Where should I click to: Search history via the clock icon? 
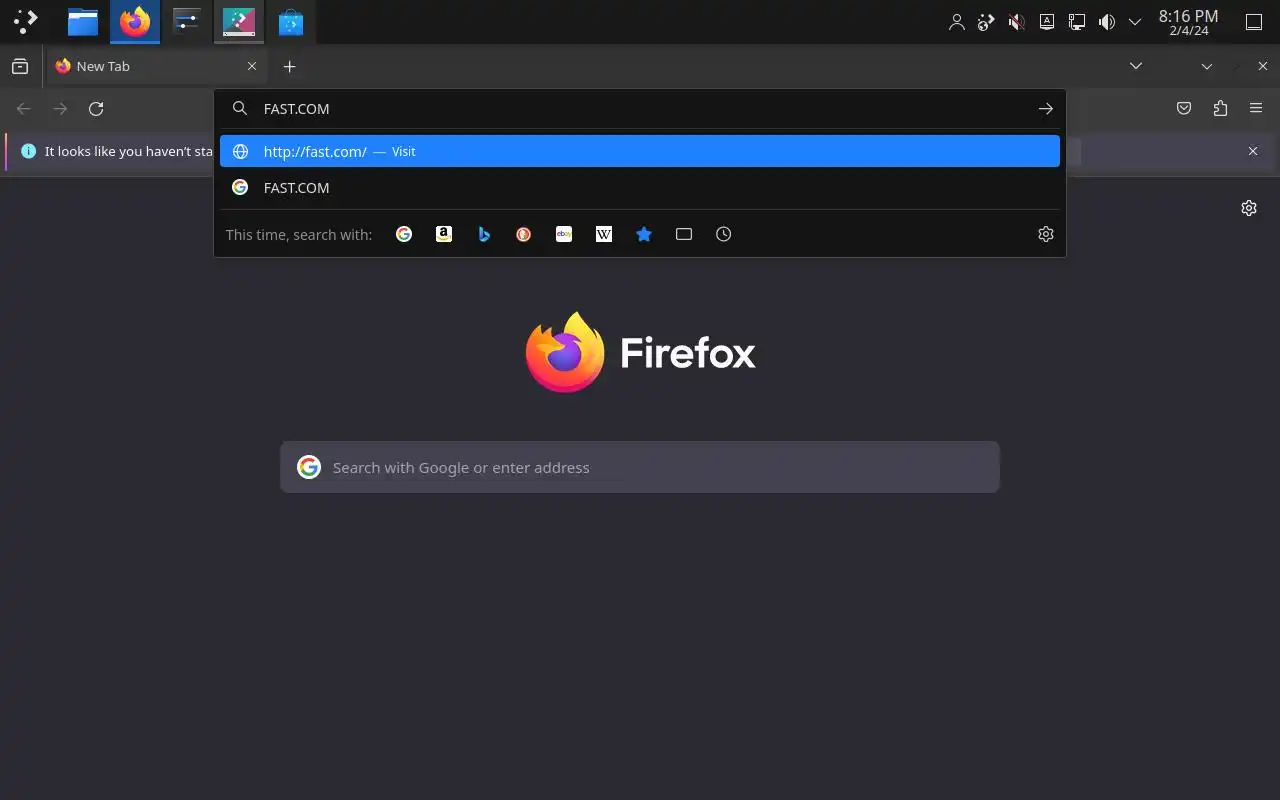point(724,234)
